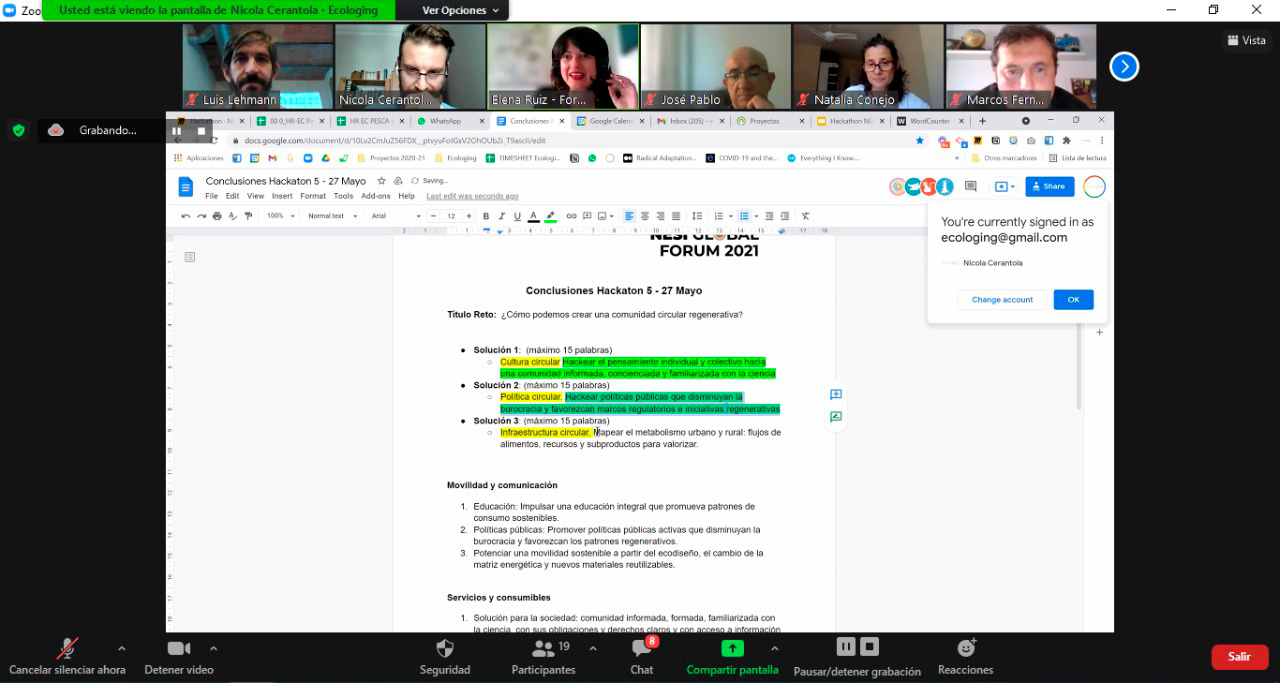Open the zoom level dropdown

click(282, 216)
